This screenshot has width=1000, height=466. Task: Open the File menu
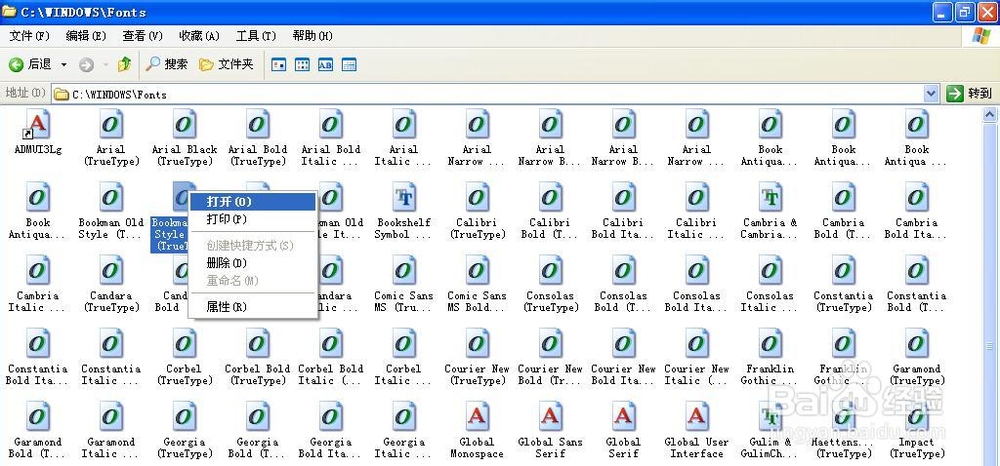(29, 36)
